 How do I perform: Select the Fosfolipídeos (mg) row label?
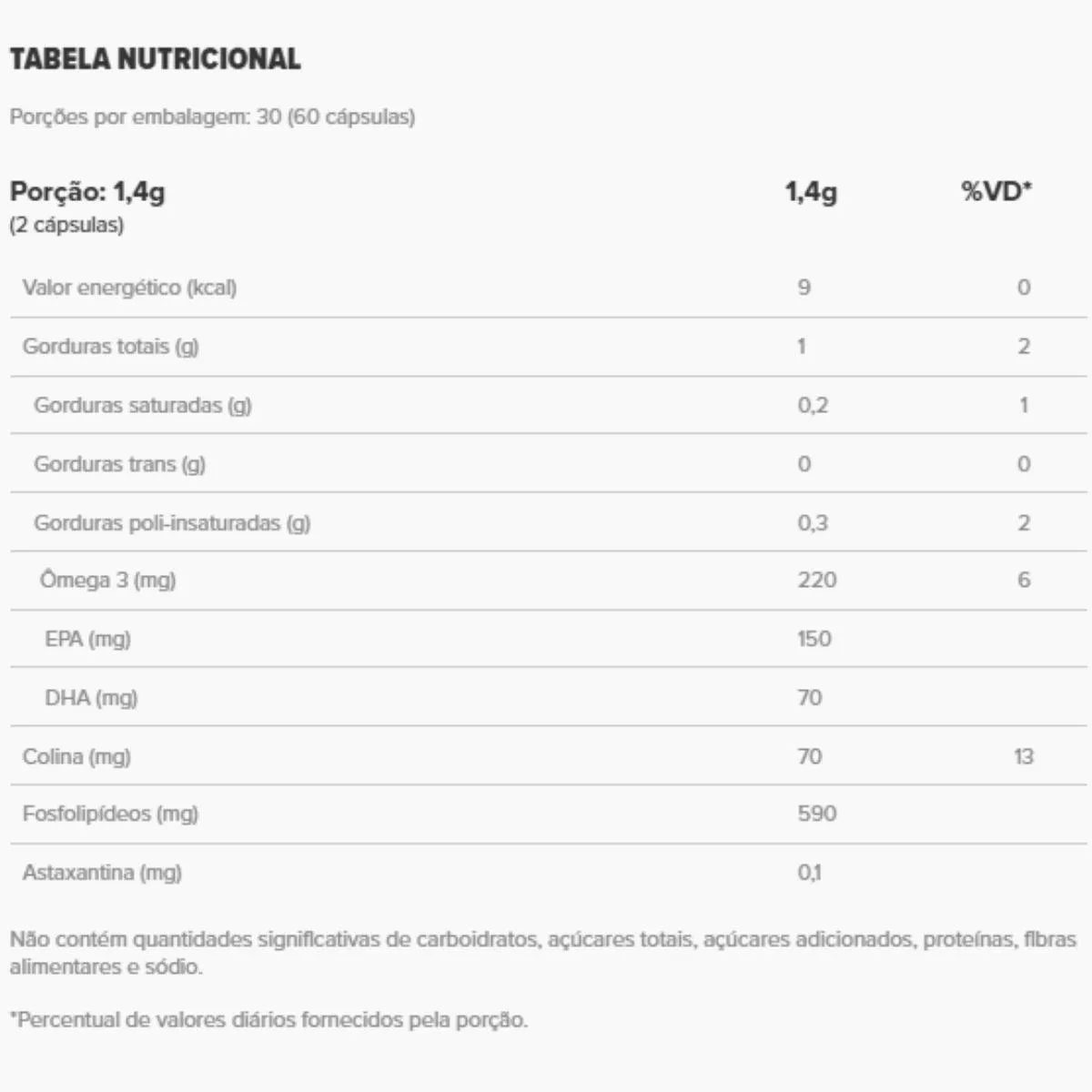coord(110,814)
